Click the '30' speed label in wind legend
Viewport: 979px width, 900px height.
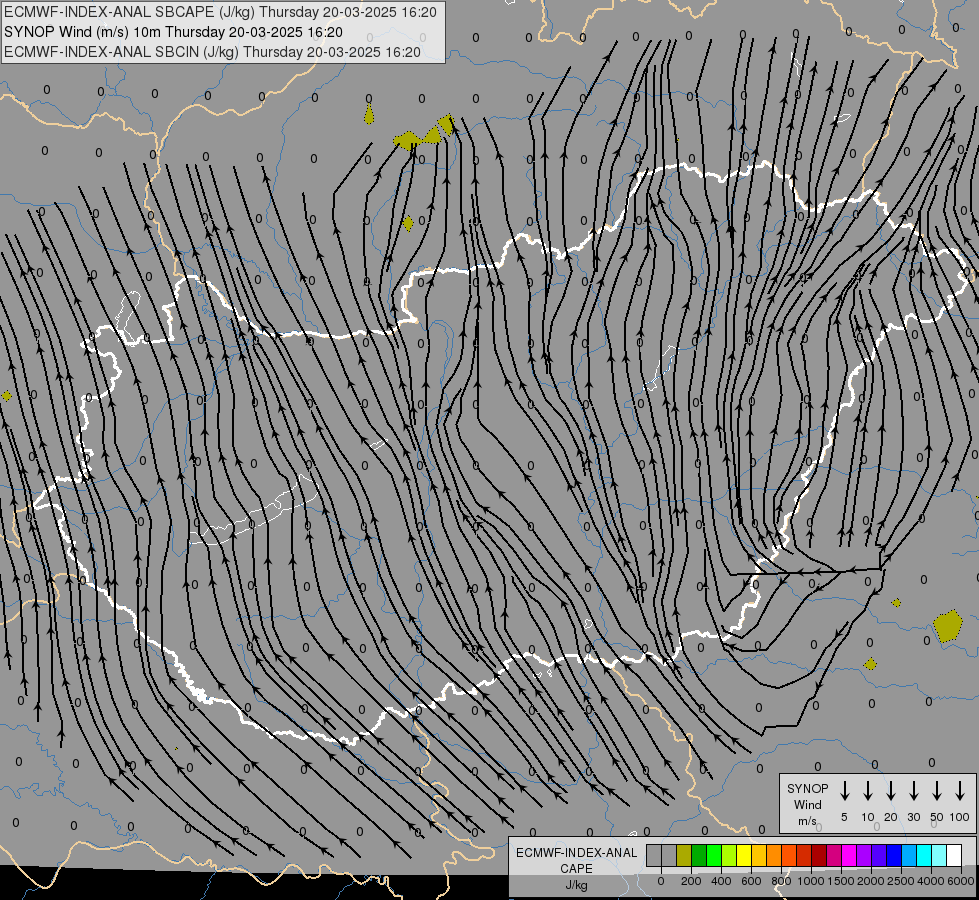point(913,817)
